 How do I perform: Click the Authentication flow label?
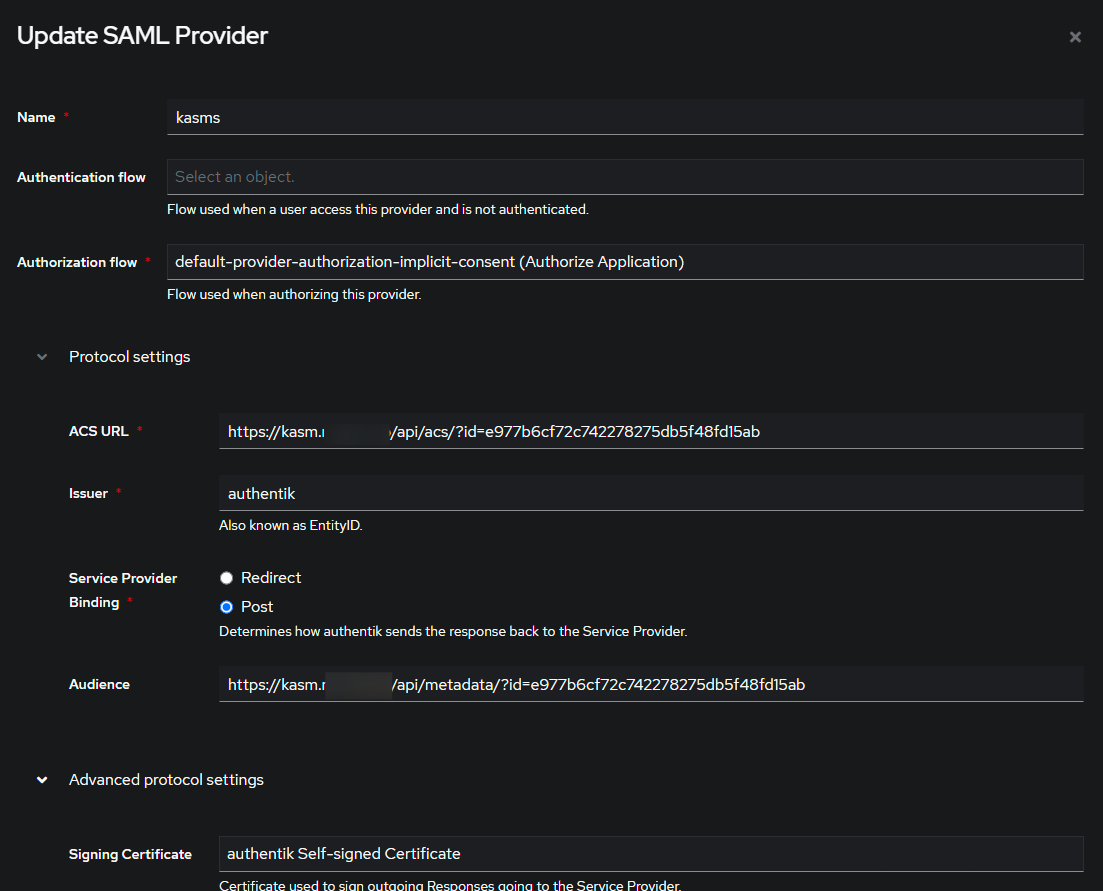[x=81, y=177]
